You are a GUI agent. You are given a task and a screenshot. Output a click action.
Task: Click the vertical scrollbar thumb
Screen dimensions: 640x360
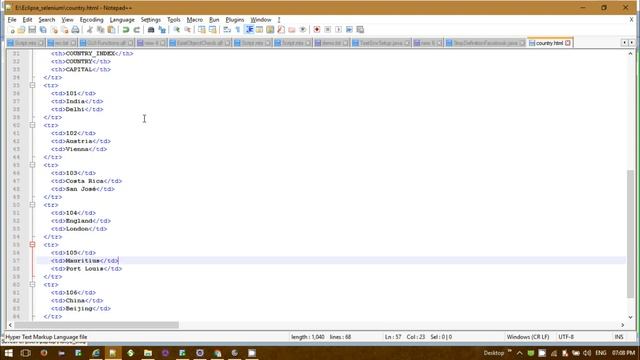631,234
